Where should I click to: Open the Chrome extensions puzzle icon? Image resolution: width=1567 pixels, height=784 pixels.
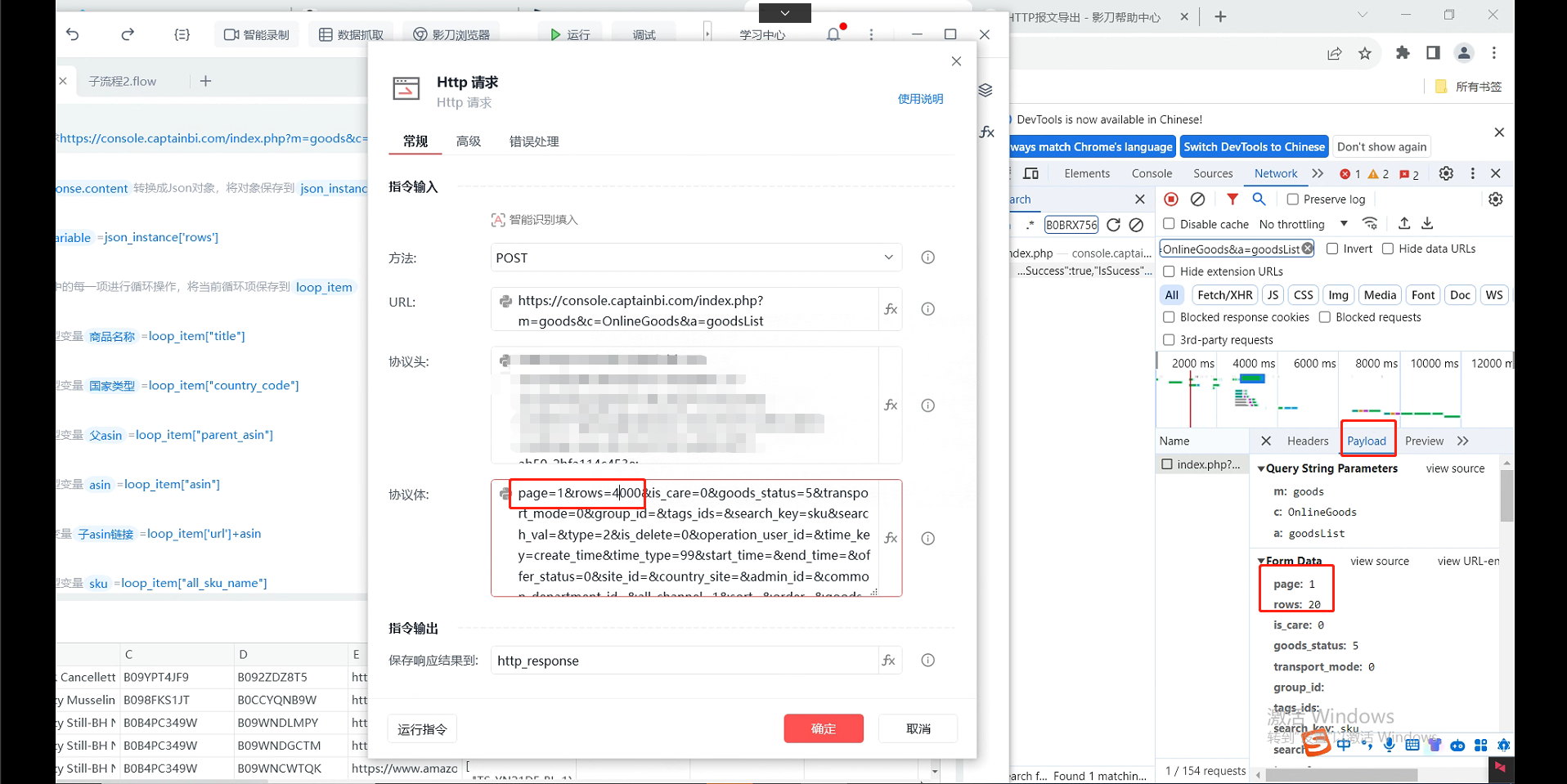[x=1403, y=53]
